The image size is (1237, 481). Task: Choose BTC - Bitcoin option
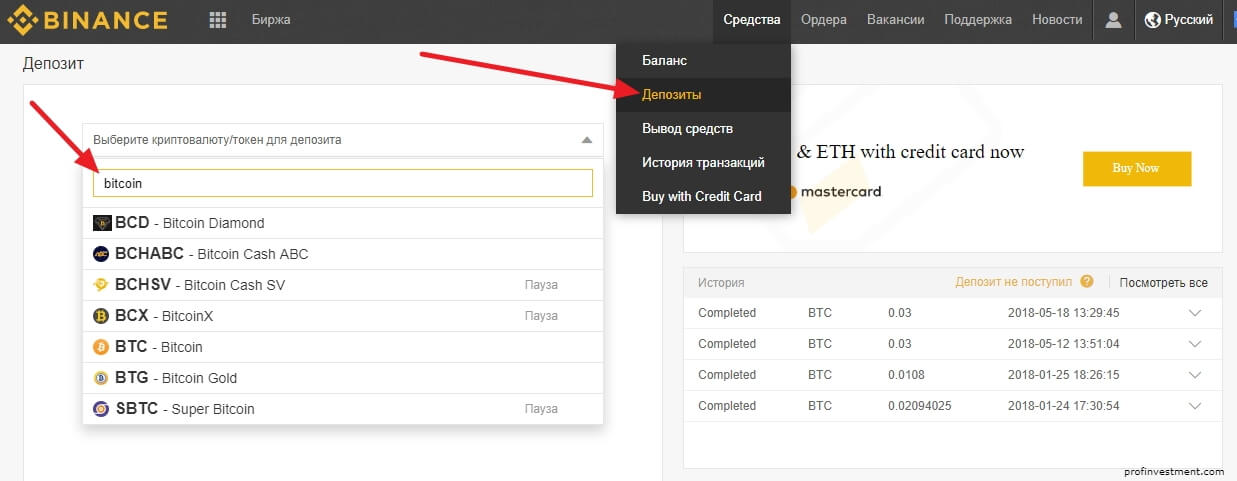[343, 347]
